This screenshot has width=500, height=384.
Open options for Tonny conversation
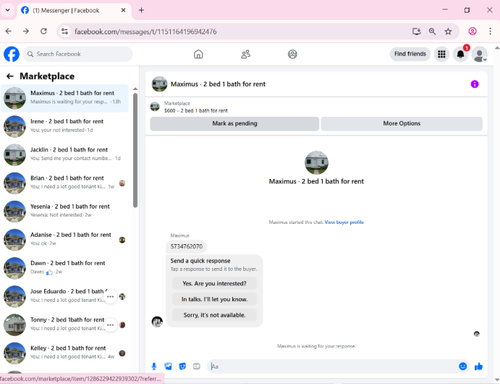pos(110,325)
